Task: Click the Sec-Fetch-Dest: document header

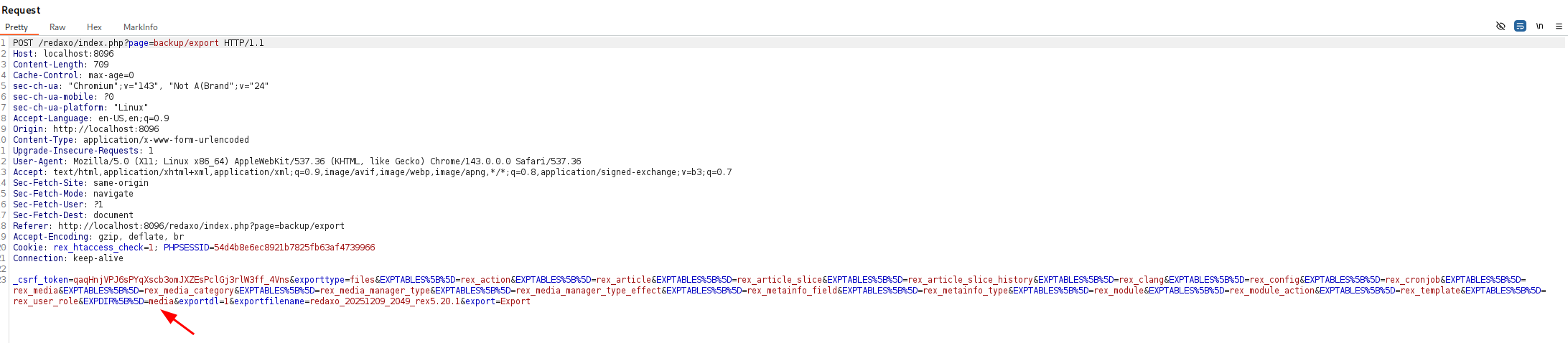Action: pyautogui.click(x=73, y=215)
